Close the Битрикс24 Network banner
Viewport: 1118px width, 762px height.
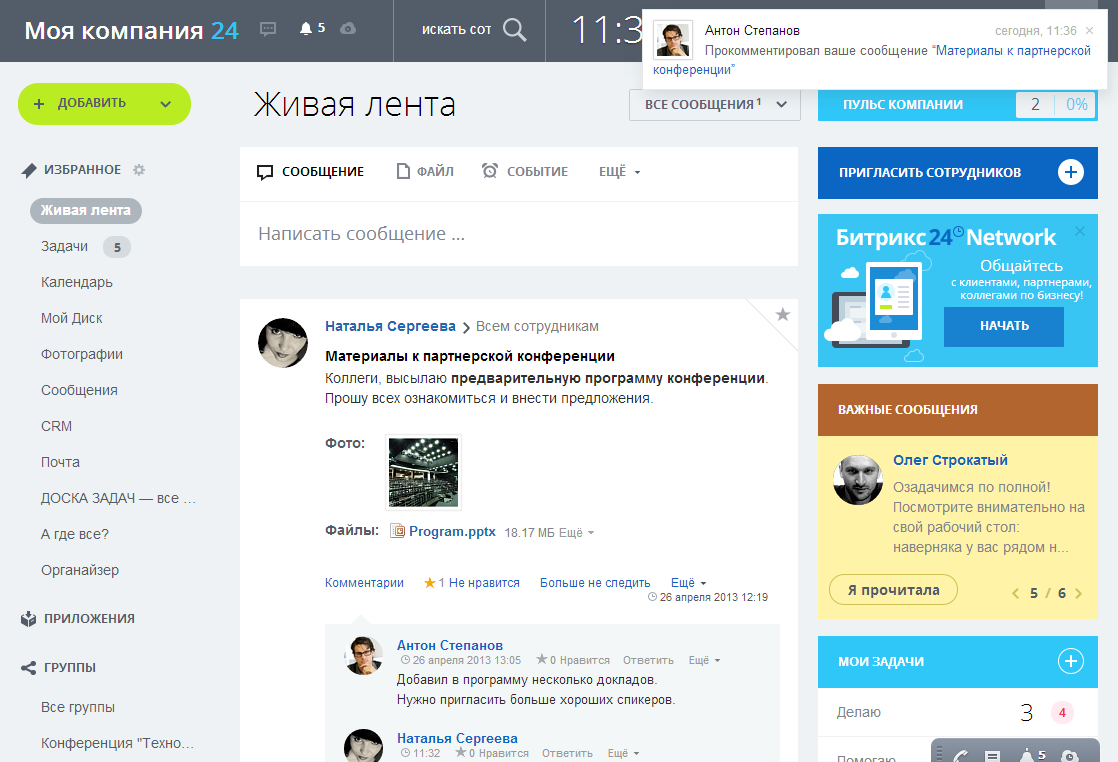pyautogui.click(x=1080, y=231)
